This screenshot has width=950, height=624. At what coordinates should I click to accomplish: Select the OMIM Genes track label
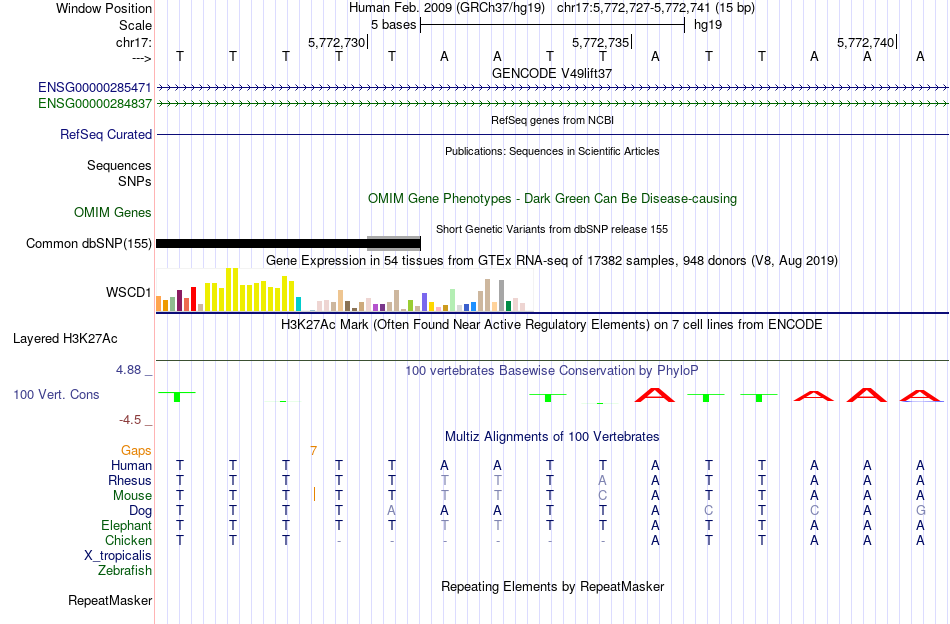(112, 213)
